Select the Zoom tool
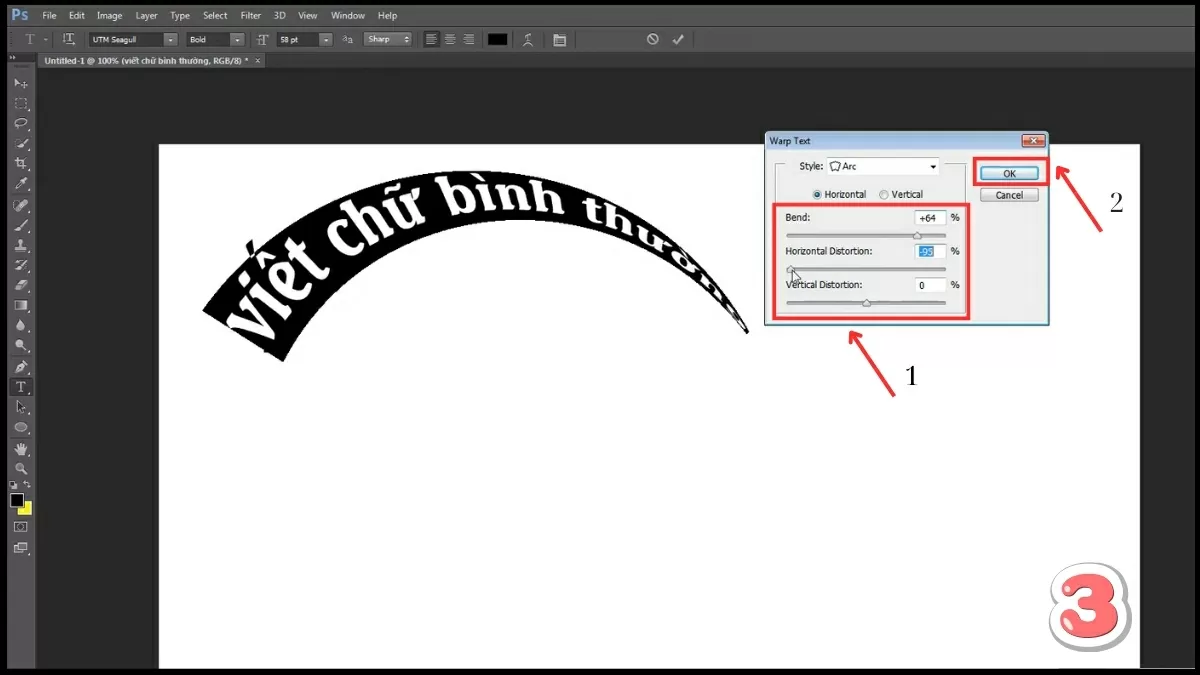 pyautogui.click(x=20, y=469)
